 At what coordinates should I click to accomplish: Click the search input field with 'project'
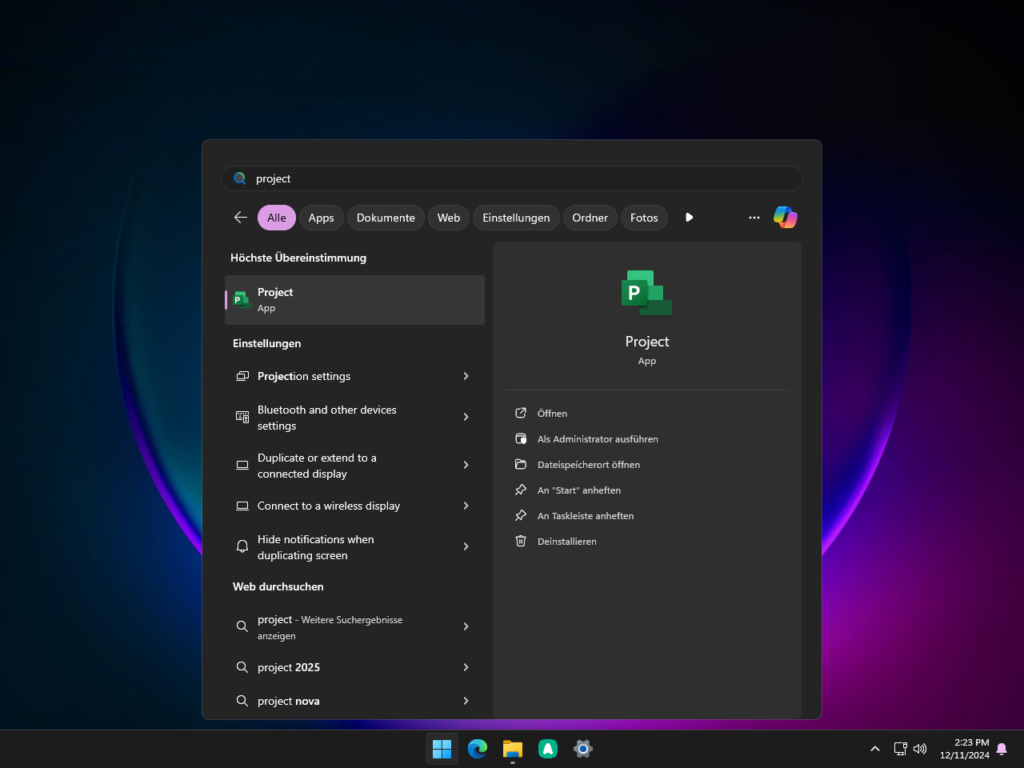512,178
